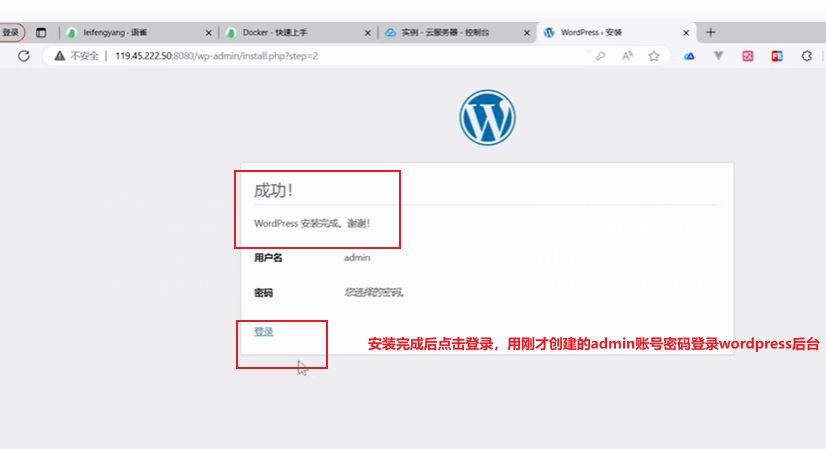This screenshot has height=449, width=826.
Task: Select the WordPress 安装 tab
Action: [615, 33]
